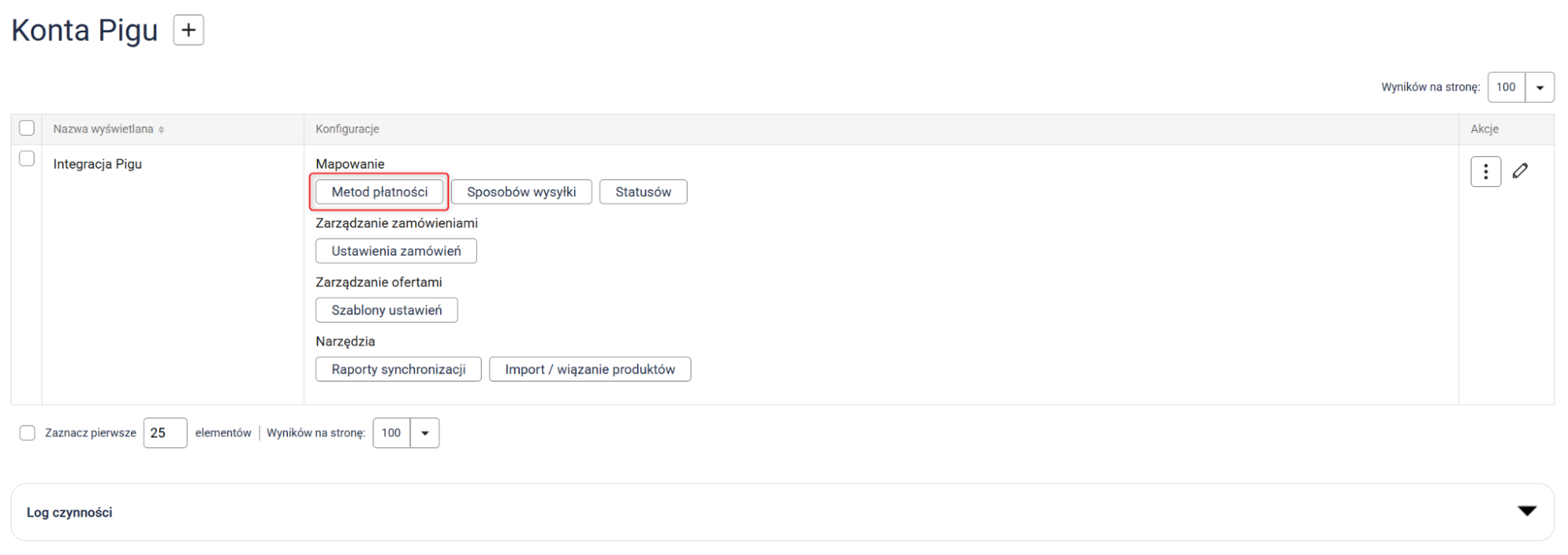1568x555 pixels.
Task: Open Sposobów wysyłki mapping
Action: click(521, 192)
